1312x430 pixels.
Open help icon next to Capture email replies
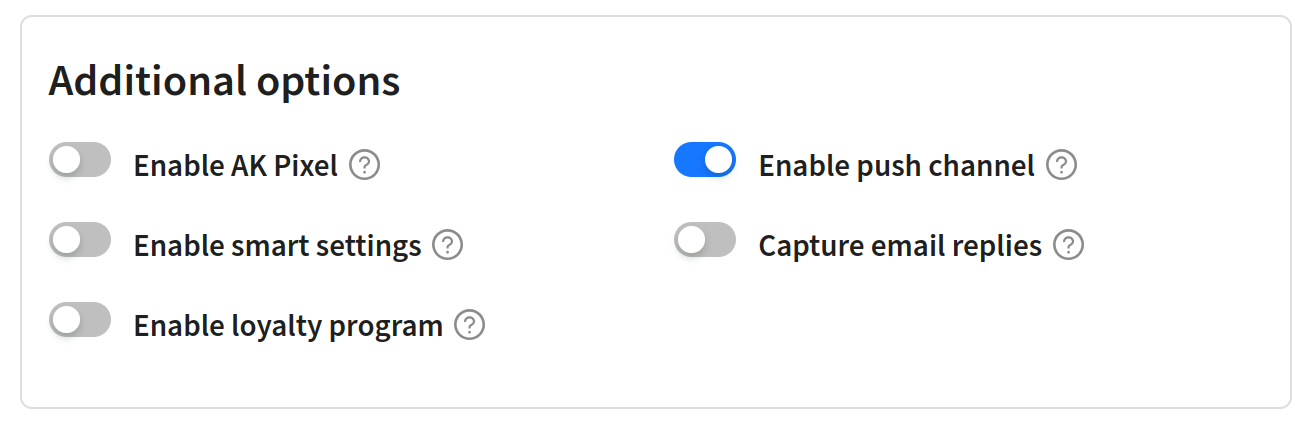[1069, 245]
